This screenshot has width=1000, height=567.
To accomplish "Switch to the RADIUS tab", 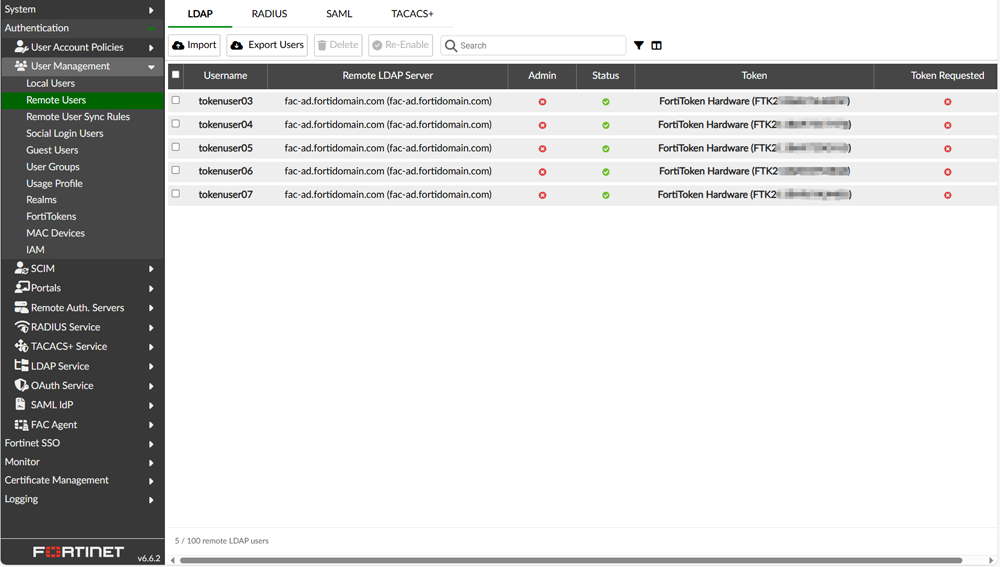I will 269,14.
